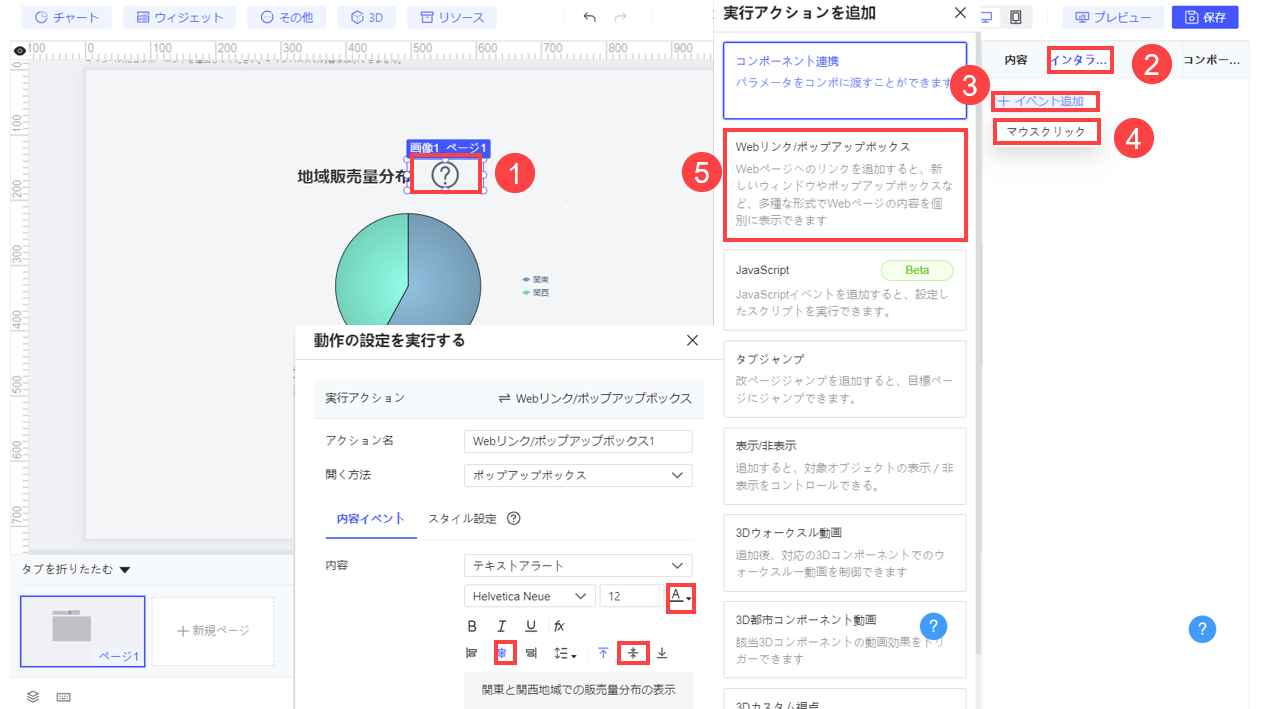Switch to desktop layout icon
Screen dimensions: 1268x709
pyautogui.click(x=989, y=17)
